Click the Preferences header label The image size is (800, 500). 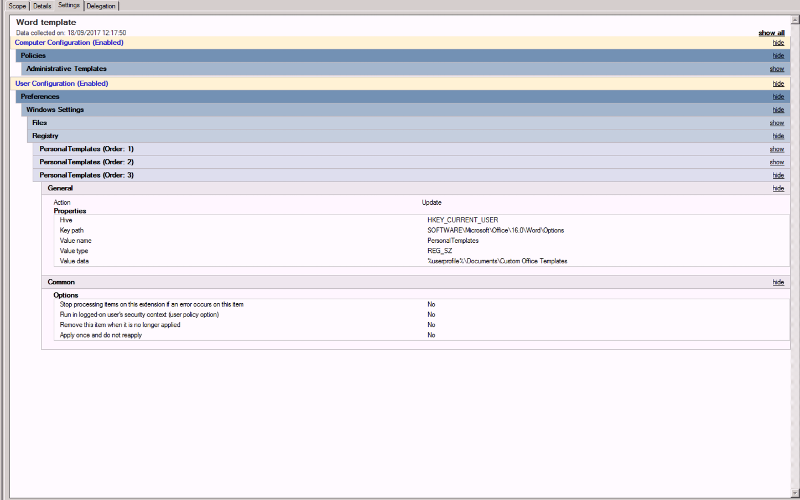[40, 97]
